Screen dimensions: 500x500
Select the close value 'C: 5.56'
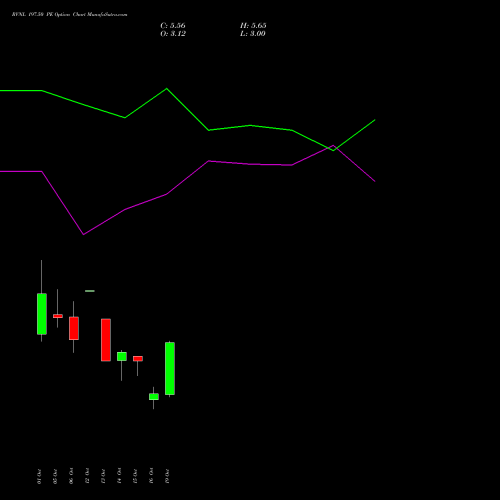pos(173,26)
